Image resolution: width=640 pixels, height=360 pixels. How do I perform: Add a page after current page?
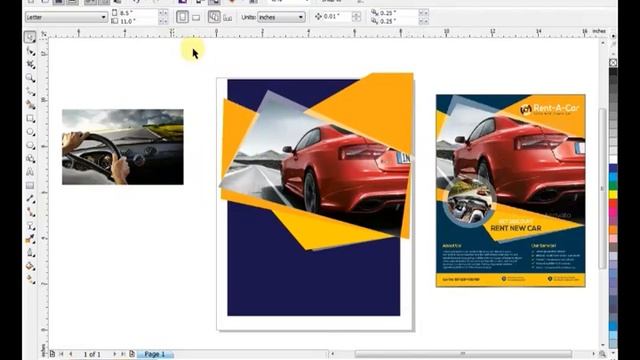132,354
